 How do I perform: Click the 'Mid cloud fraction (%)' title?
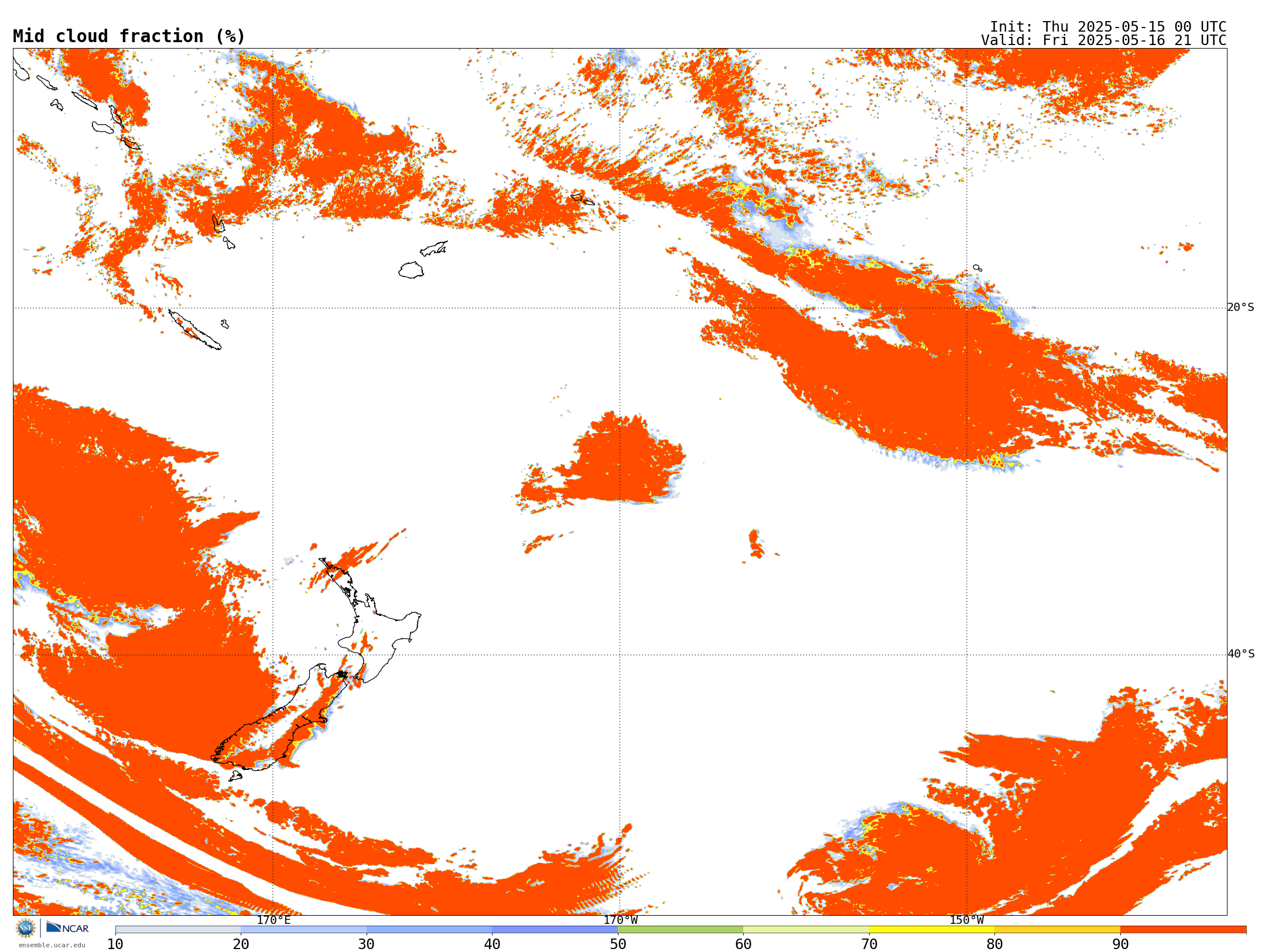(129, 36)
